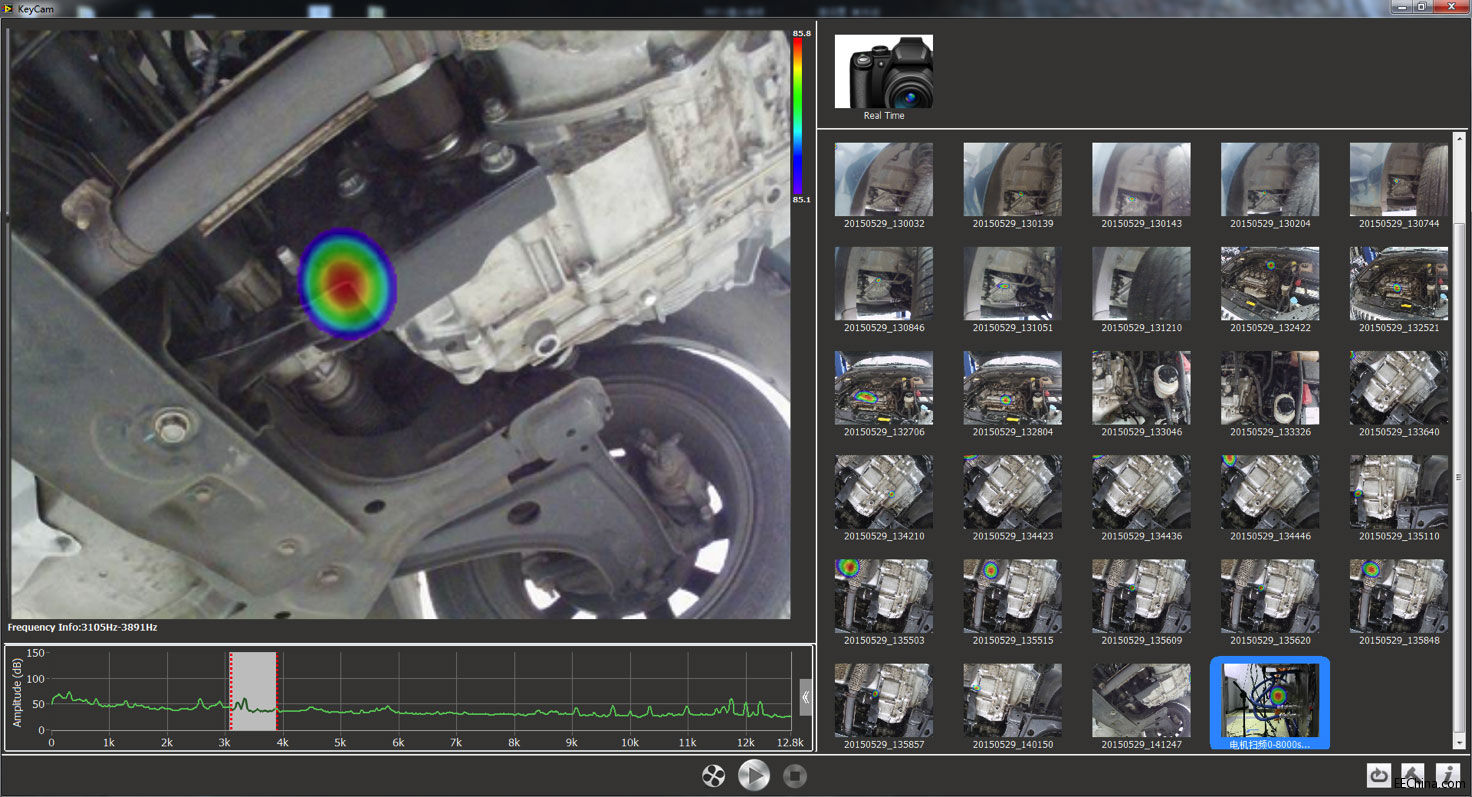
Task: Click the Real Time camera icon
Action: [883, 72]
